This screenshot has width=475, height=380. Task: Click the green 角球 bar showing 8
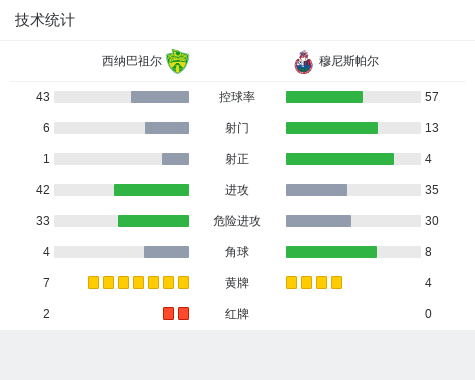point(331,252)
